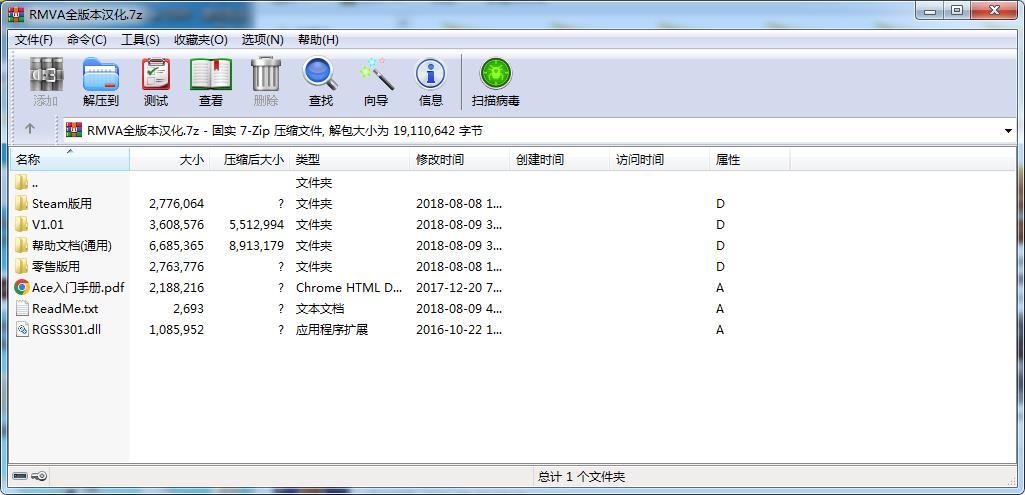Click the file name Ace入门手册.pdf
1025x495 pixels.
coord(78,287)
